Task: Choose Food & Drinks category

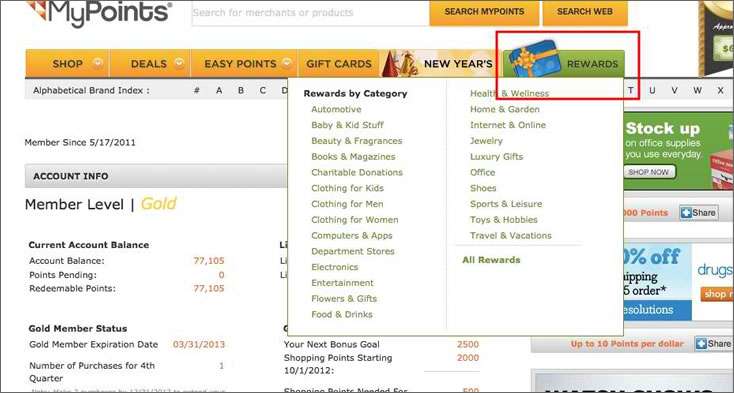Action: pos(342,314)
